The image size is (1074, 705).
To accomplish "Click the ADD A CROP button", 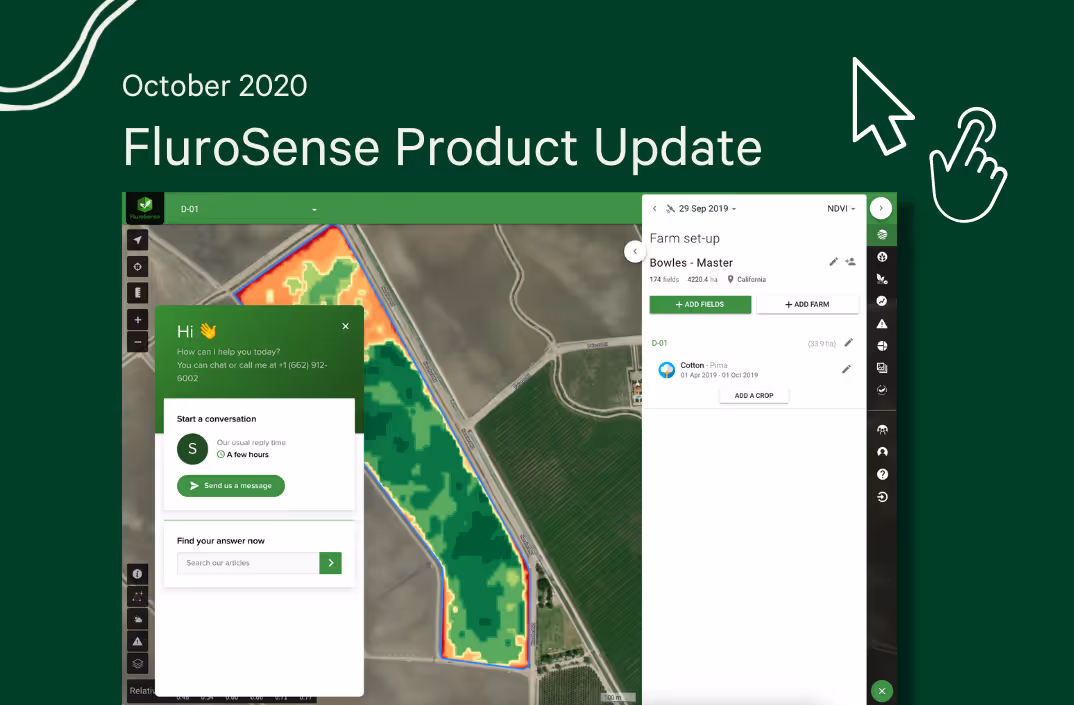I will pyautogui.click(x=754, y=395).
